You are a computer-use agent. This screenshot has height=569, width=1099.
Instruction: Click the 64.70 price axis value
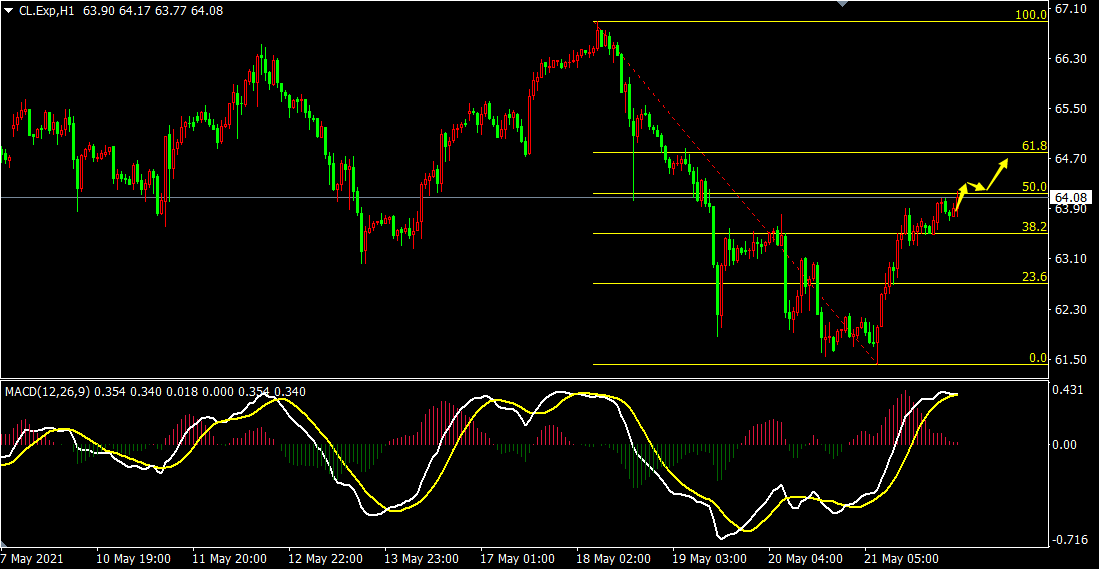[x=1070, y=159]
